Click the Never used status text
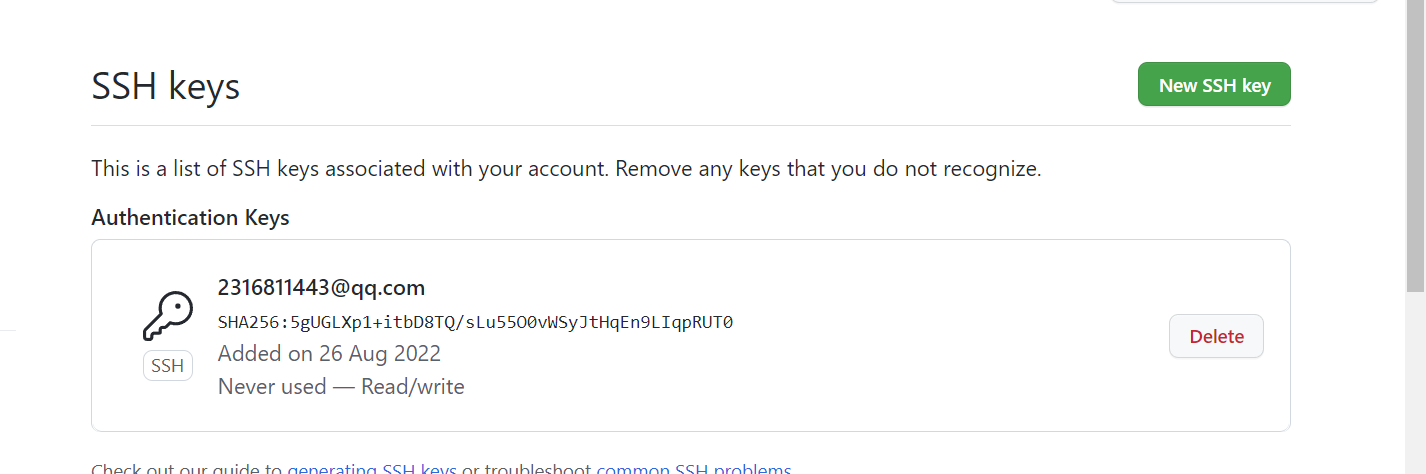Viewport: 1426px width, 474px height. click(272, 386)
